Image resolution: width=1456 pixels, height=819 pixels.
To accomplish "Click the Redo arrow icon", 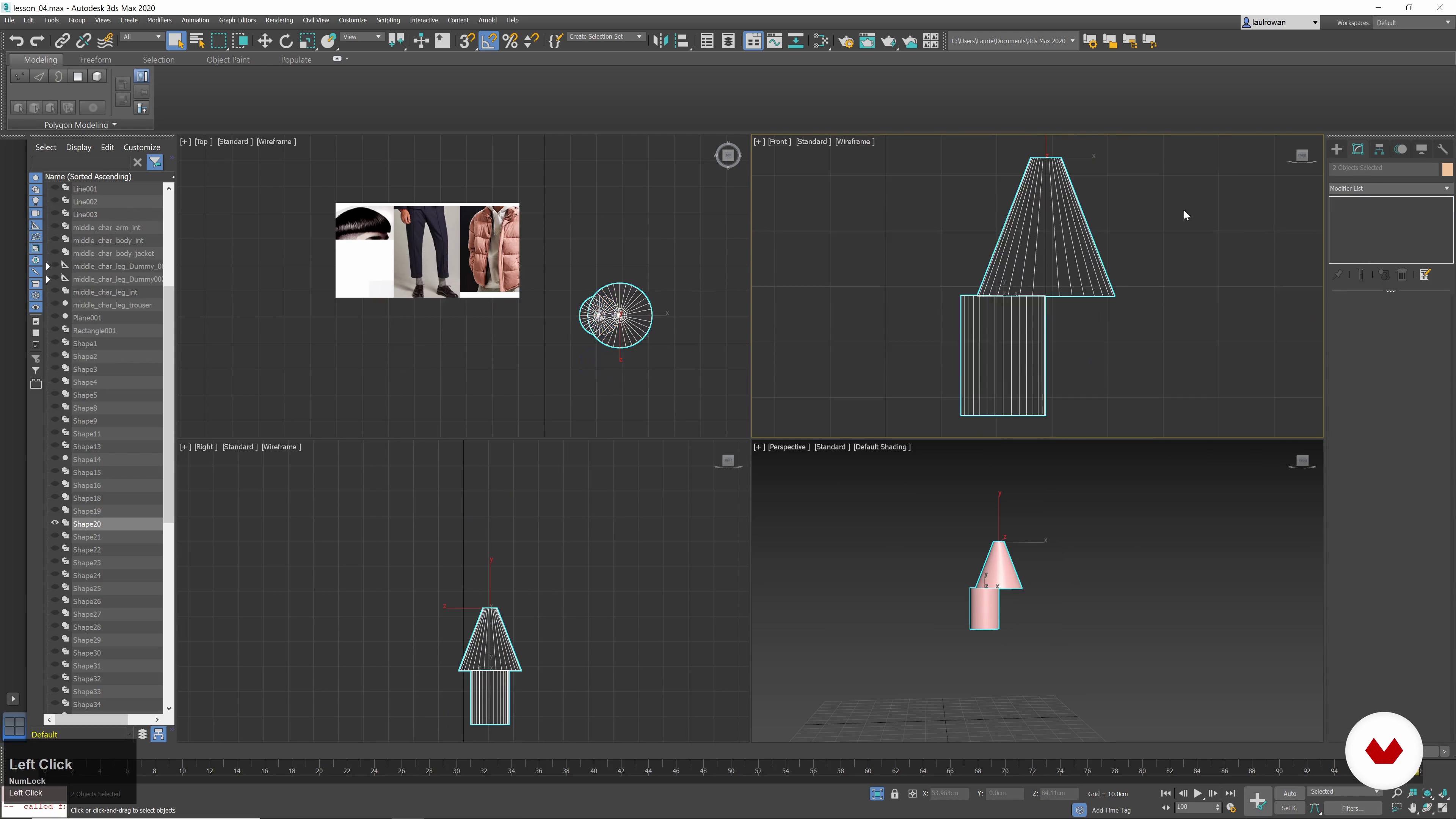I will [x=37, y=41].
